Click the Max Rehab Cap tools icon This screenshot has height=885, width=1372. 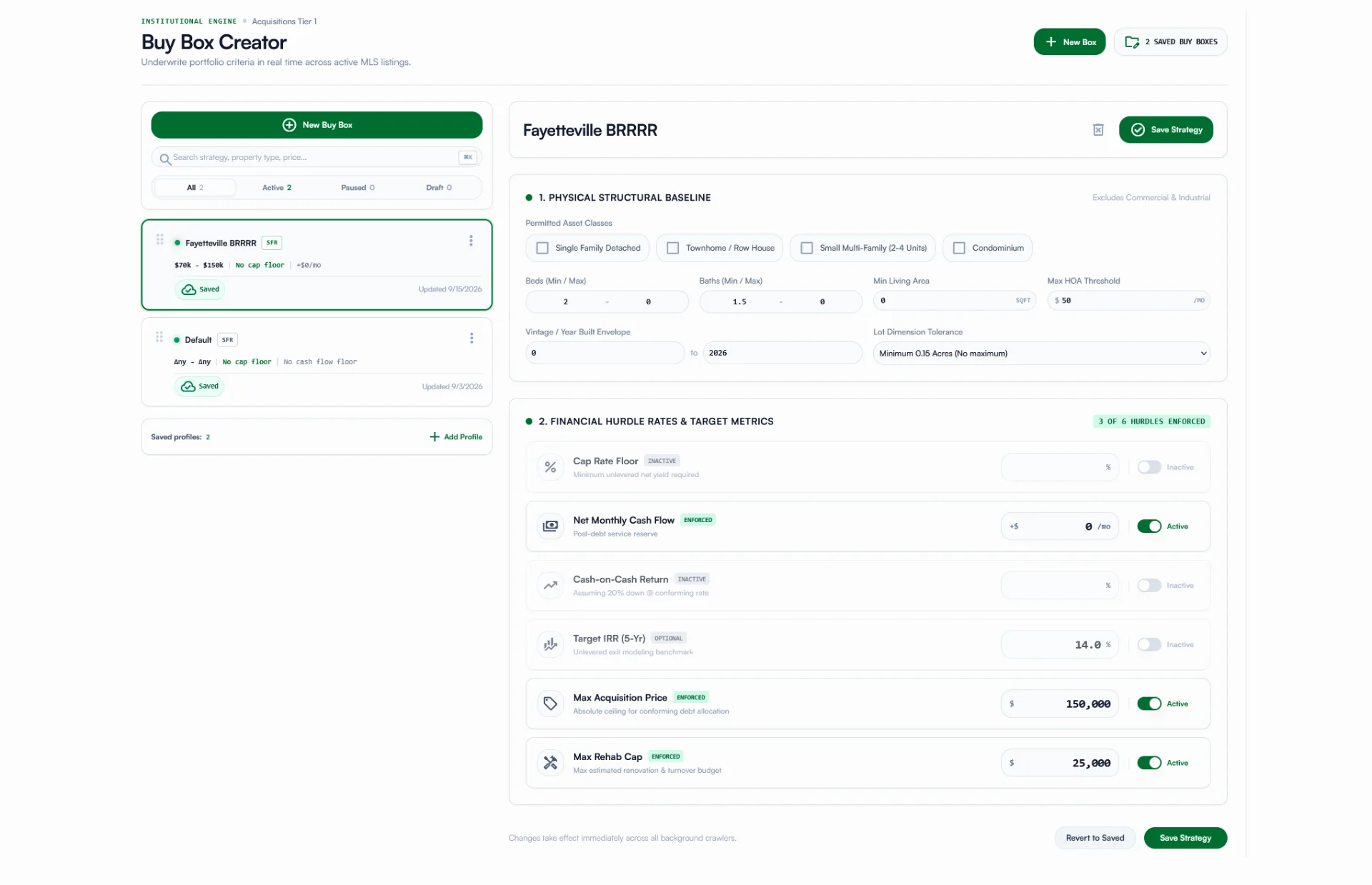[x=550, y=763]
